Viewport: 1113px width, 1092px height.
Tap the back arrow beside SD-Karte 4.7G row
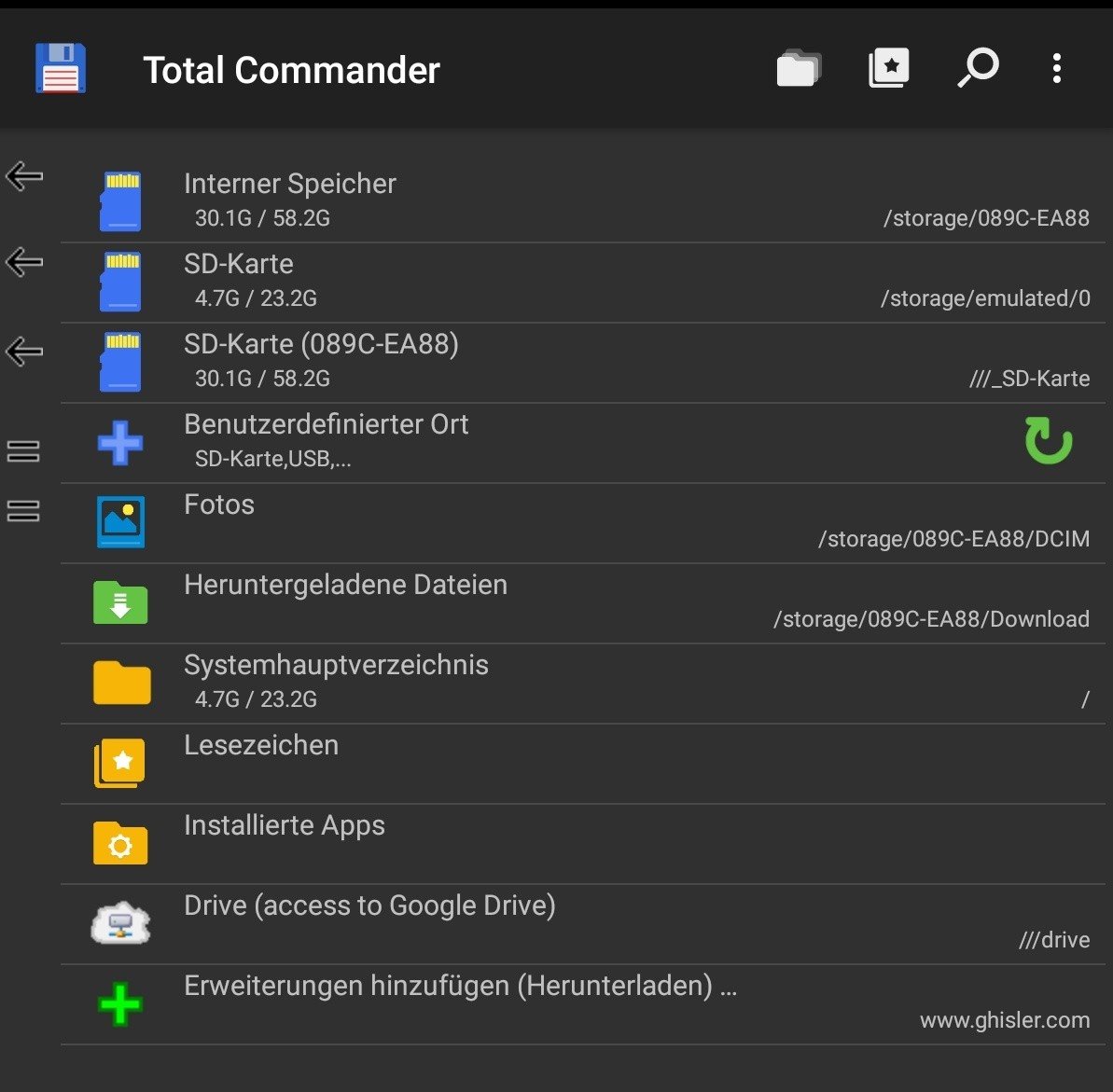click(25, 262)
